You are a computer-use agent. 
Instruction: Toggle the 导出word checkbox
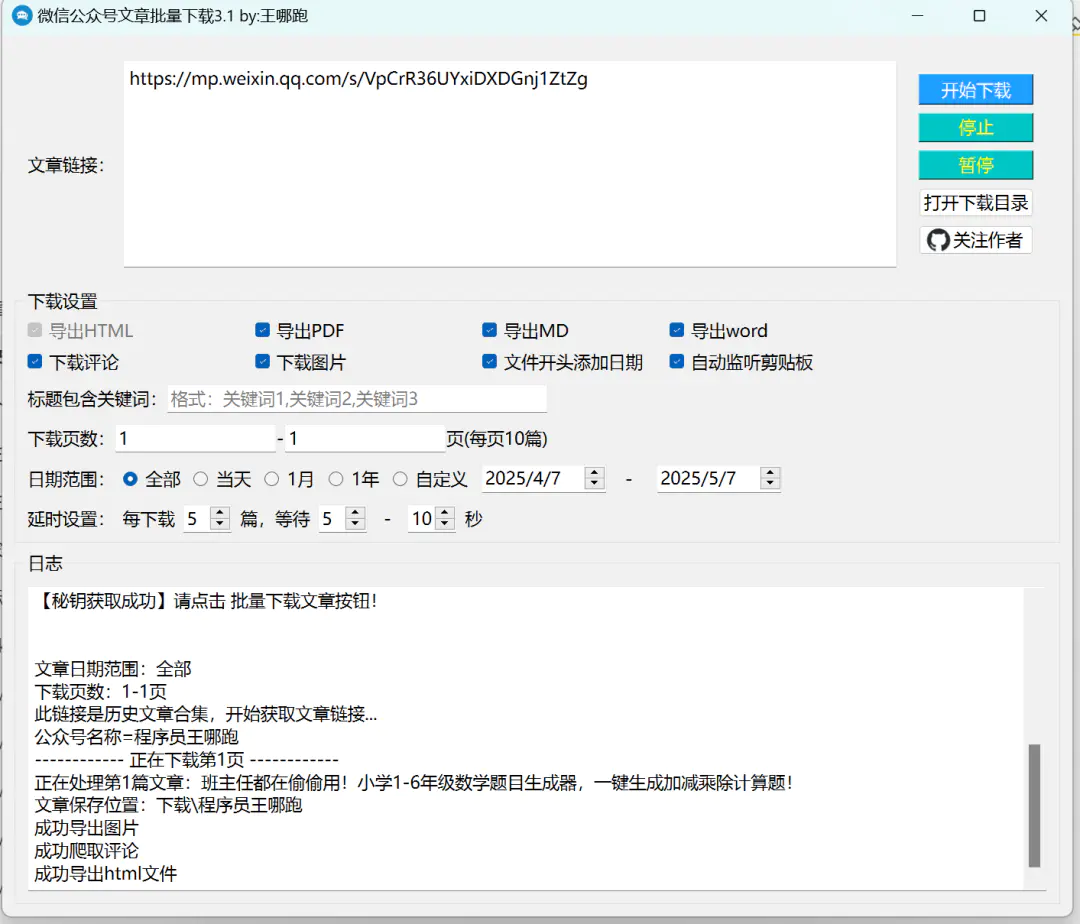tap(677, 330)
